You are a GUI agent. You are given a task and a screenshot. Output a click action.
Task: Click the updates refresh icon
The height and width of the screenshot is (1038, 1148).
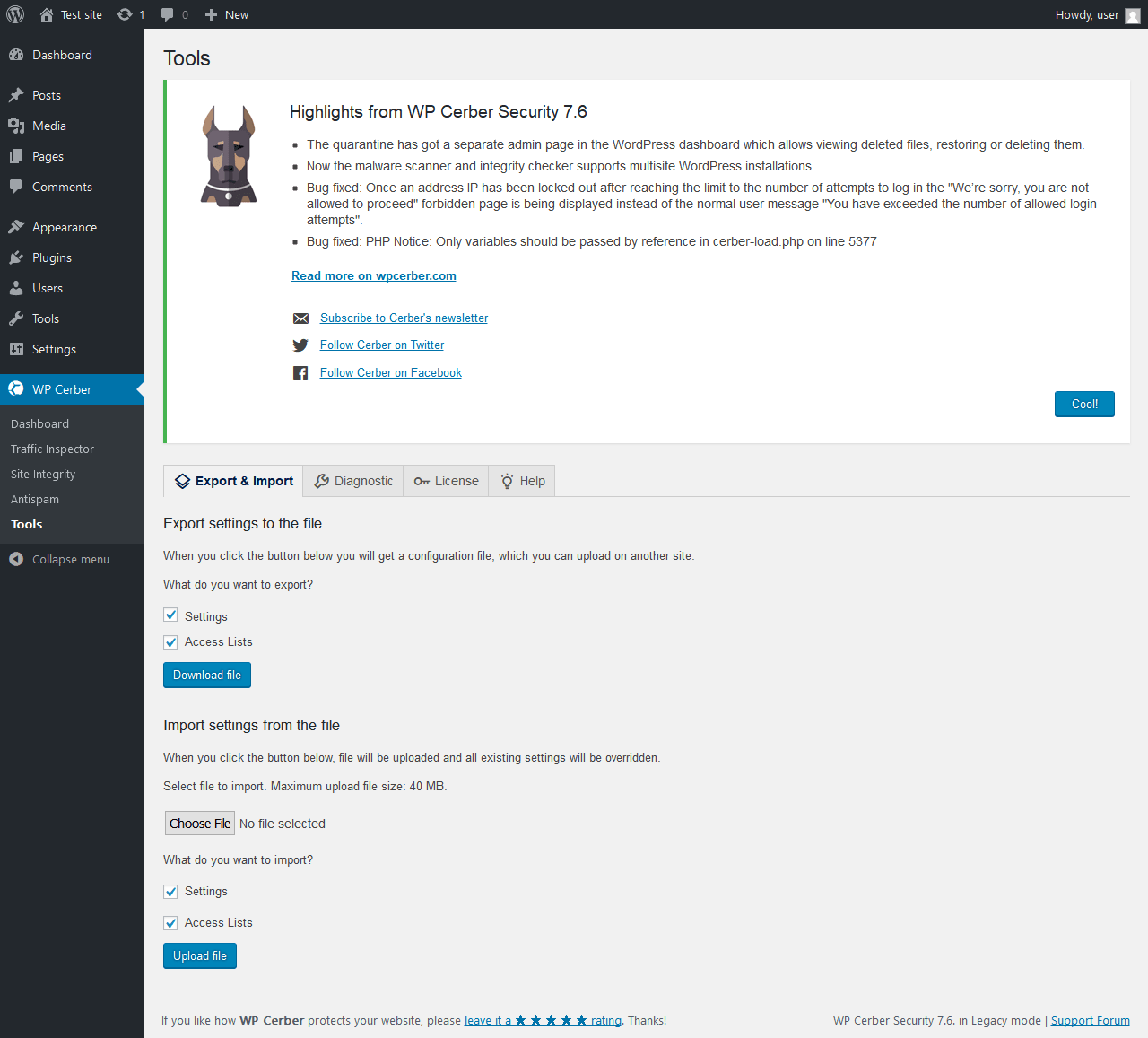(x=125, y=14)
